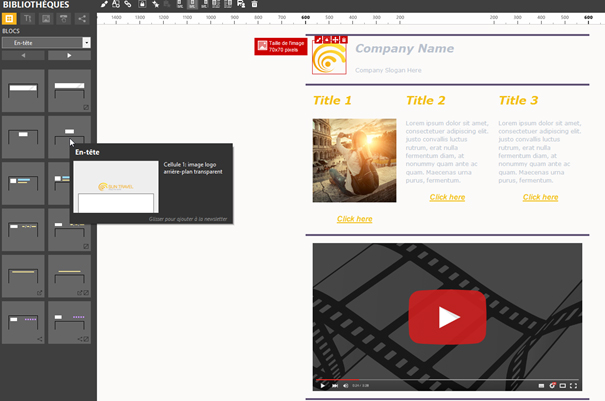This screenshot has height=401, width=605.
Task: Open the images library tab
Action: tap(46, 18)
